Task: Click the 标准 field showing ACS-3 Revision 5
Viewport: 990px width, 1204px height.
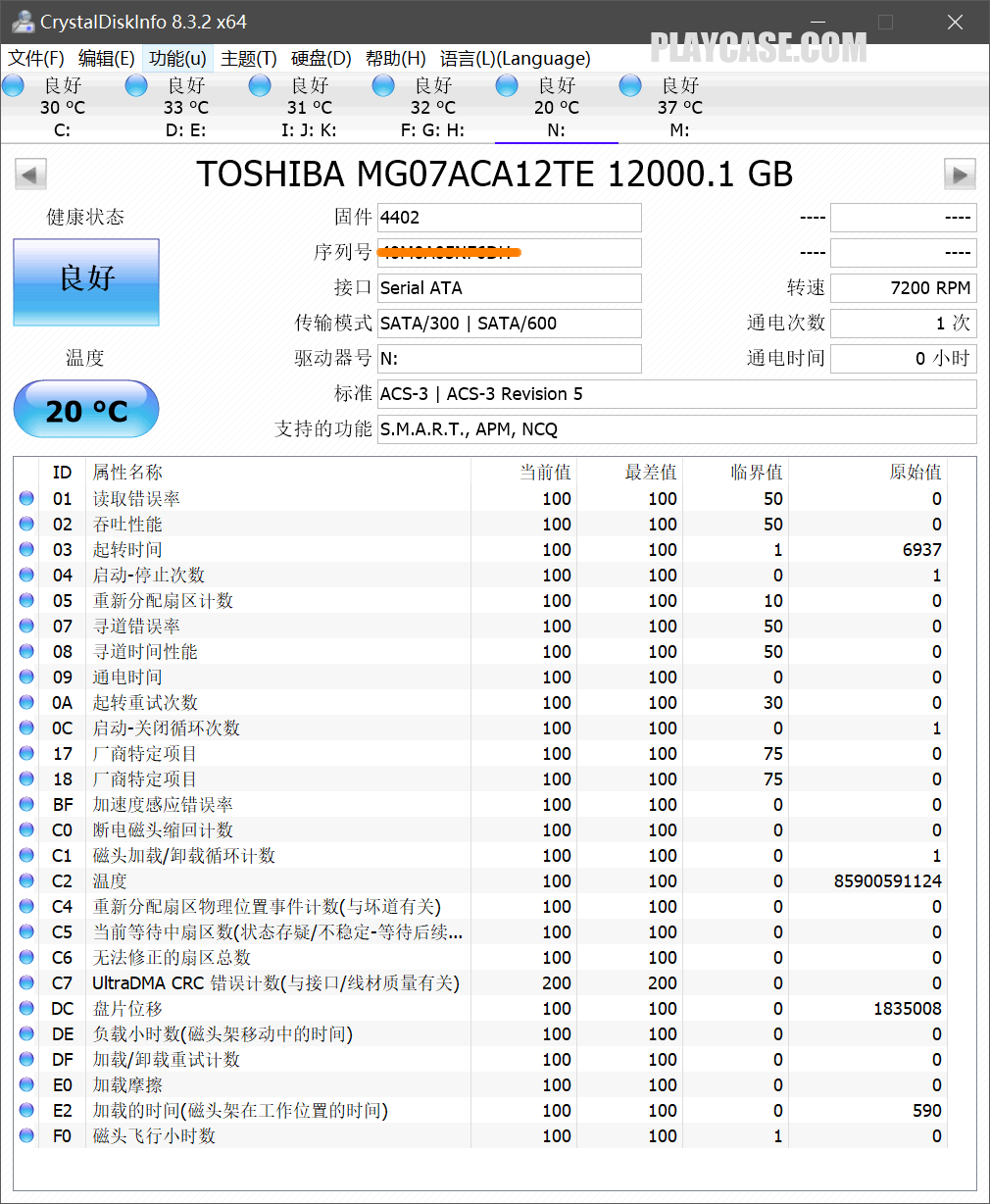Action: [x=677, y=394]
